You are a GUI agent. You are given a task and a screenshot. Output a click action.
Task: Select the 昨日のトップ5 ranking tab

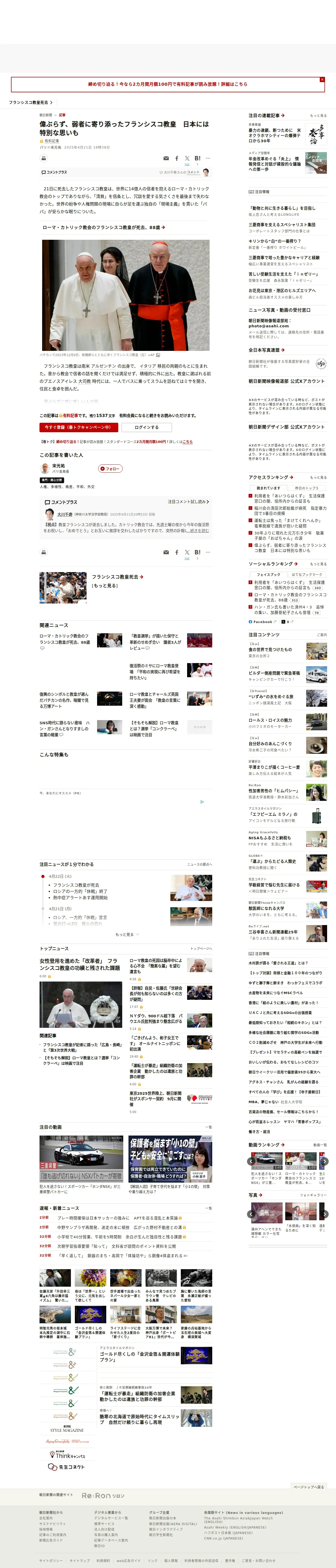tap(306, 488)
